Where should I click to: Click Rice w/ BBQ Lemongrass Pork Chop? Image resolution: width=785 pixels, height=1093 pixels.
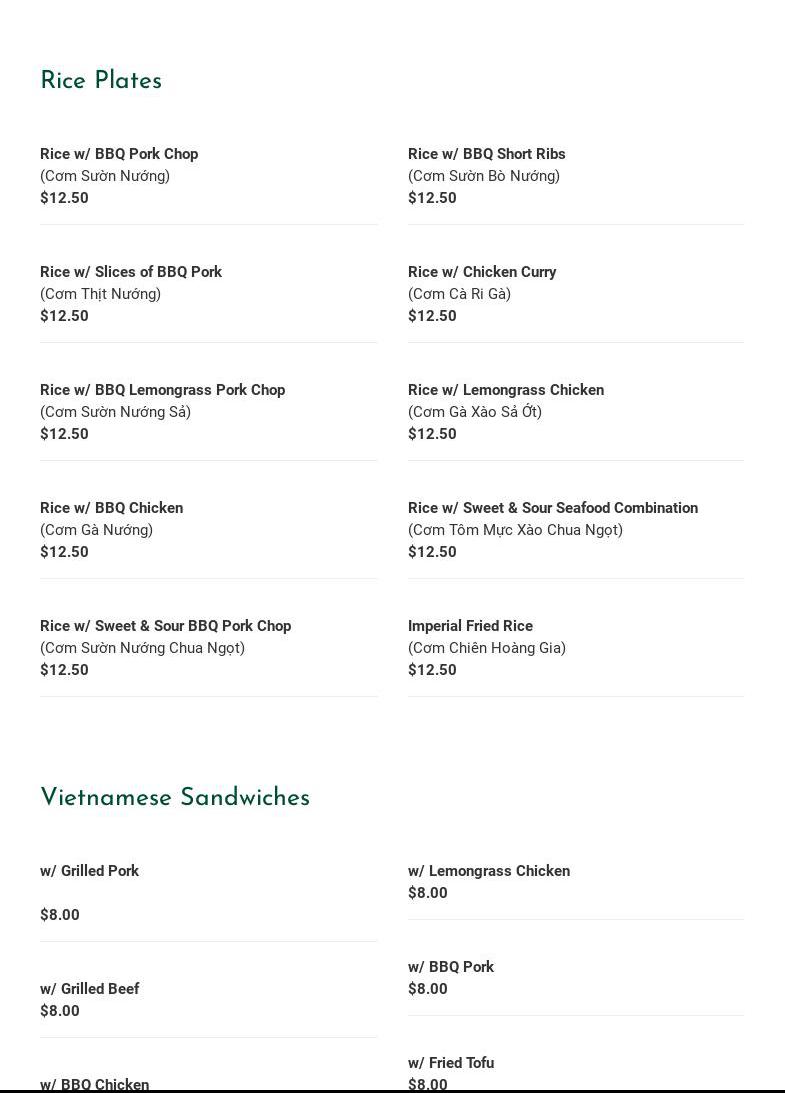coord(162,390)
